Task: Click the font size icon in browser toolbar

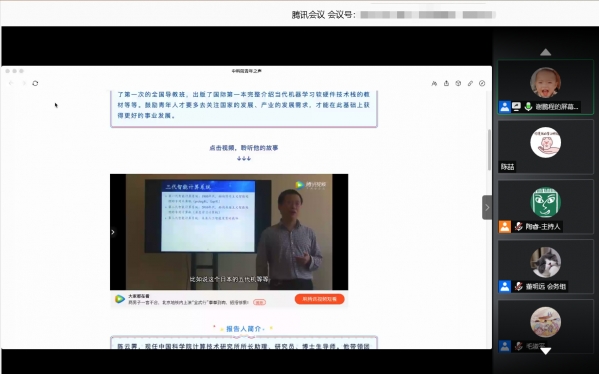Action: pyautogui.click(x=434, y=83)
